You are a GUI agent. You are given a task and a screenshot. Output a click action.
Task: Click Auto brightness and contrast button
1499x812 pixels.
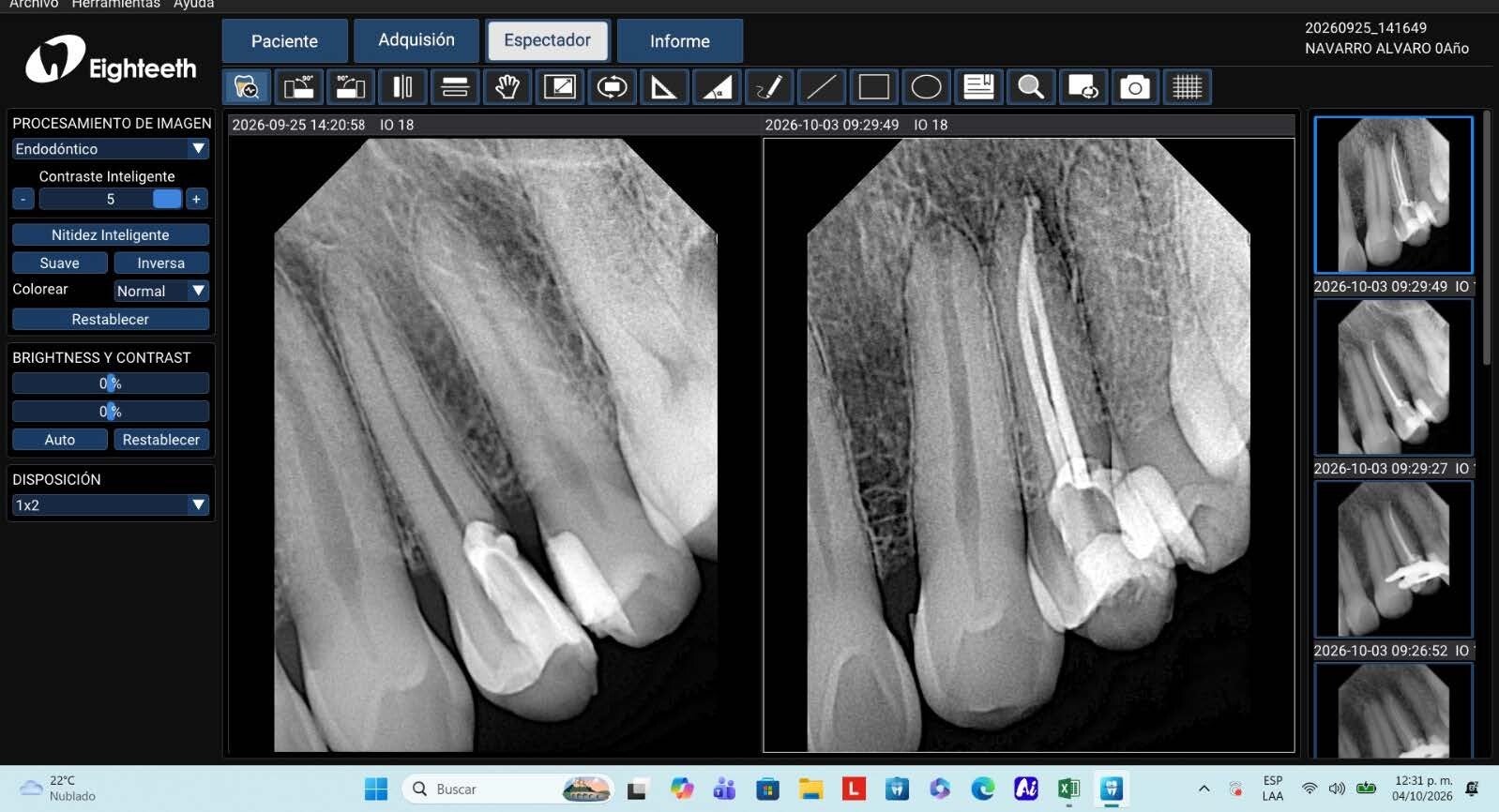60,439
